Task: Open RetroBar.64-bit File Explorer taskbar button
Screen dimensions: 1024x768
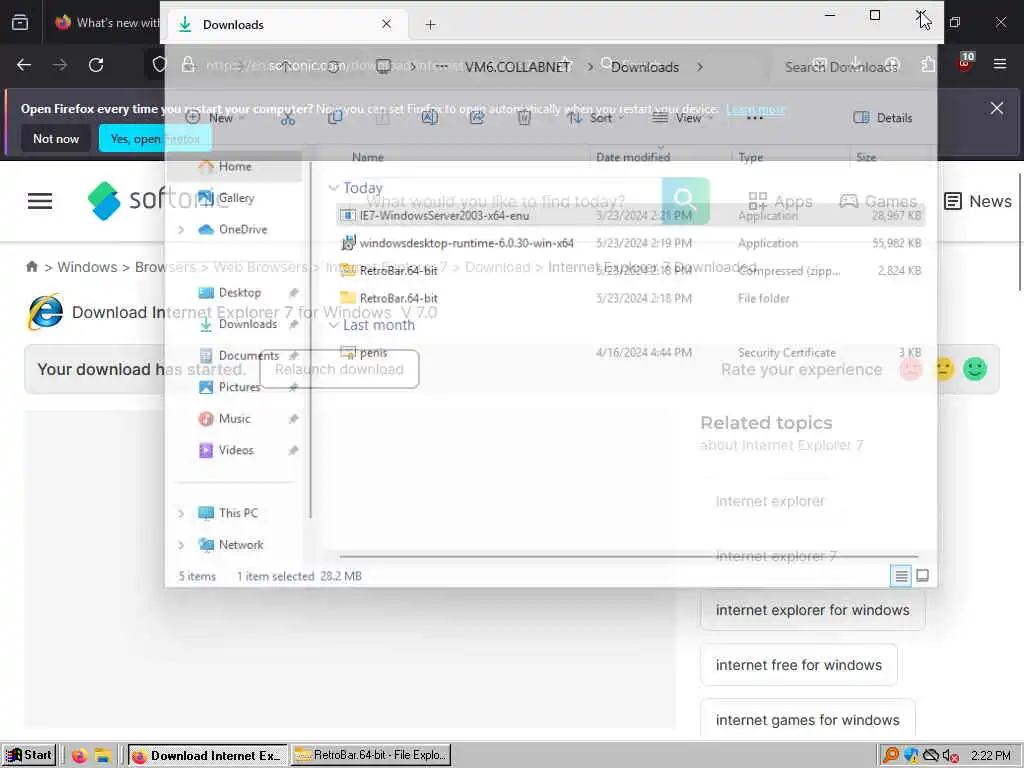Action: click(371, 755)
